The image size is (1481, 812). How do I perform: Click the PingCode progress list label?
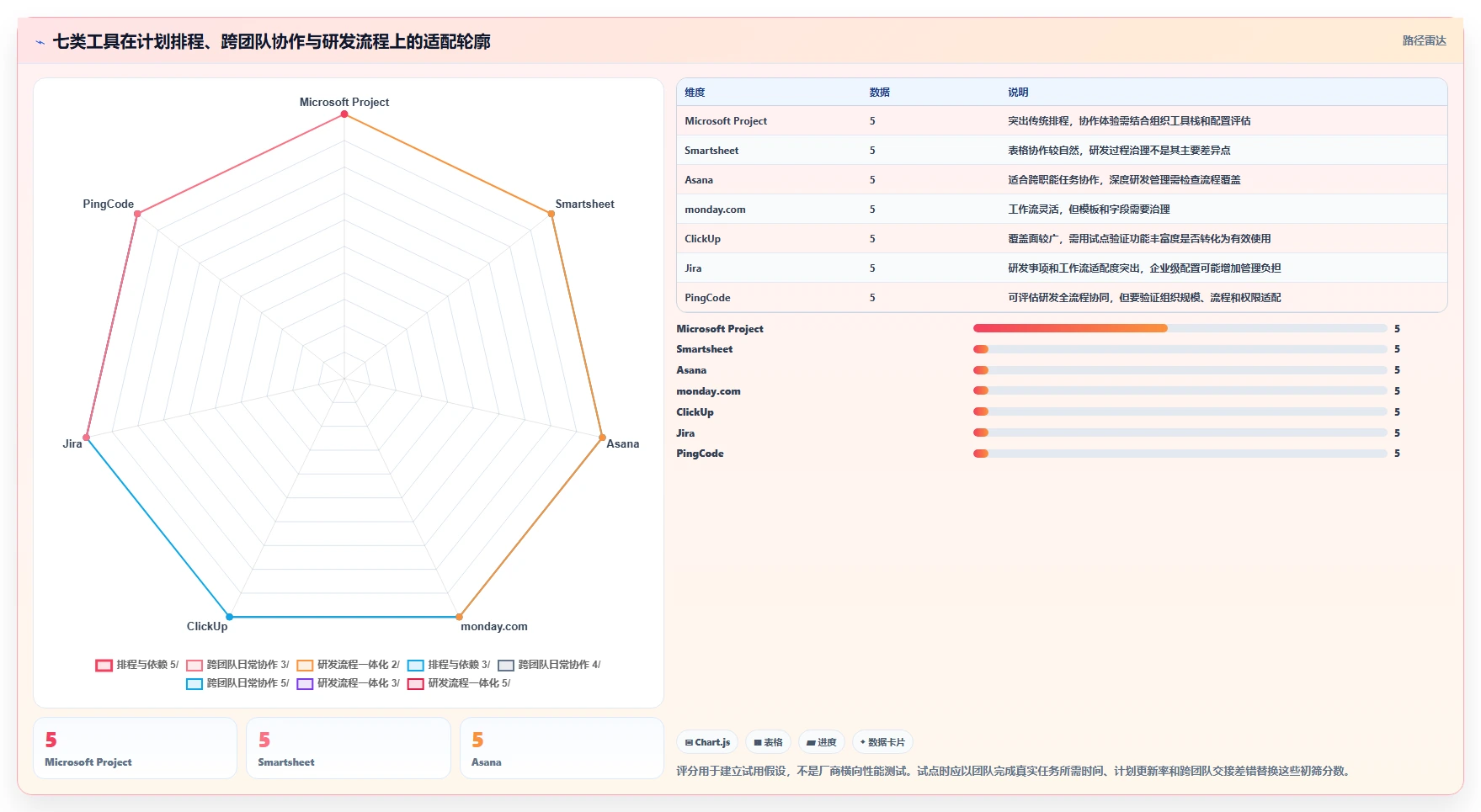pyautogui.click(x=700, y=454)
